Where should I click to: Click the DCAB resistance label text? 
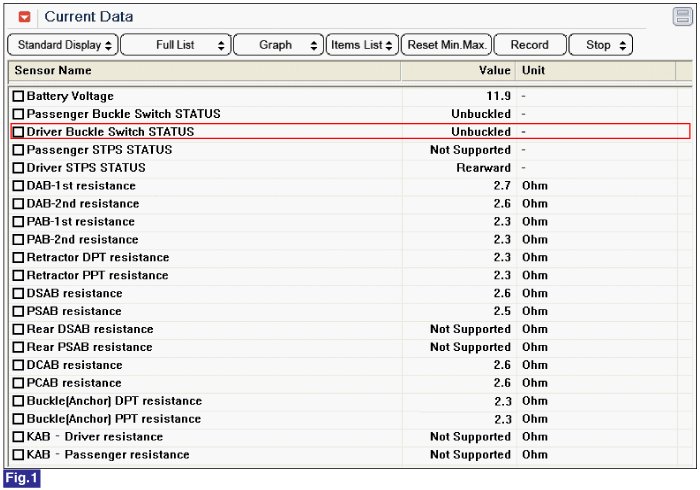tap(75, 365)
